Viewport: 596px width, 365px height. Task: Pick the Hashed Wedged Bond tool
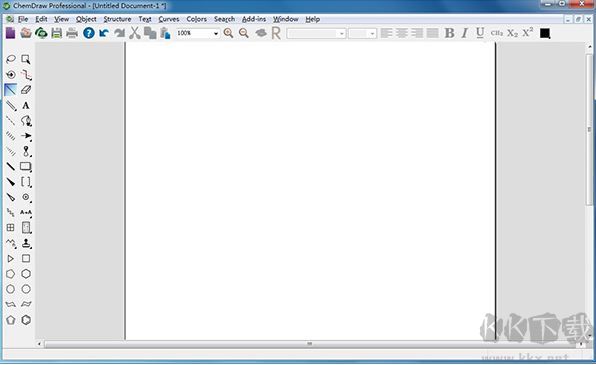click(x=11, y=151)
